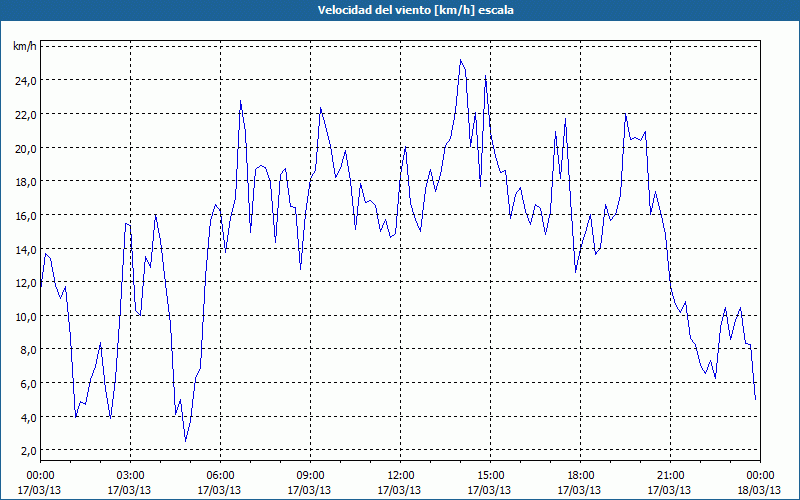Click the chart title 'Velocidad del viento [km/h] escala'
Screen dimensions: 800x500
[415, 10]
